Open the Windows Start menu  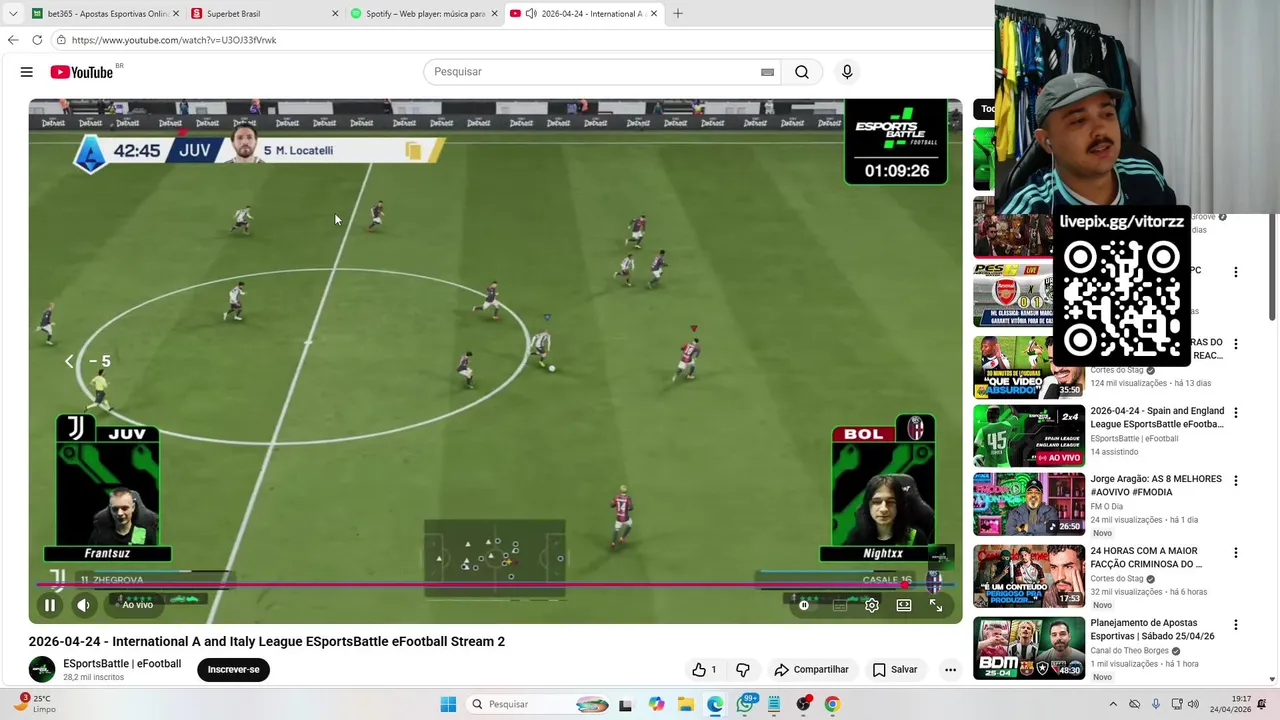pos(448,704)
